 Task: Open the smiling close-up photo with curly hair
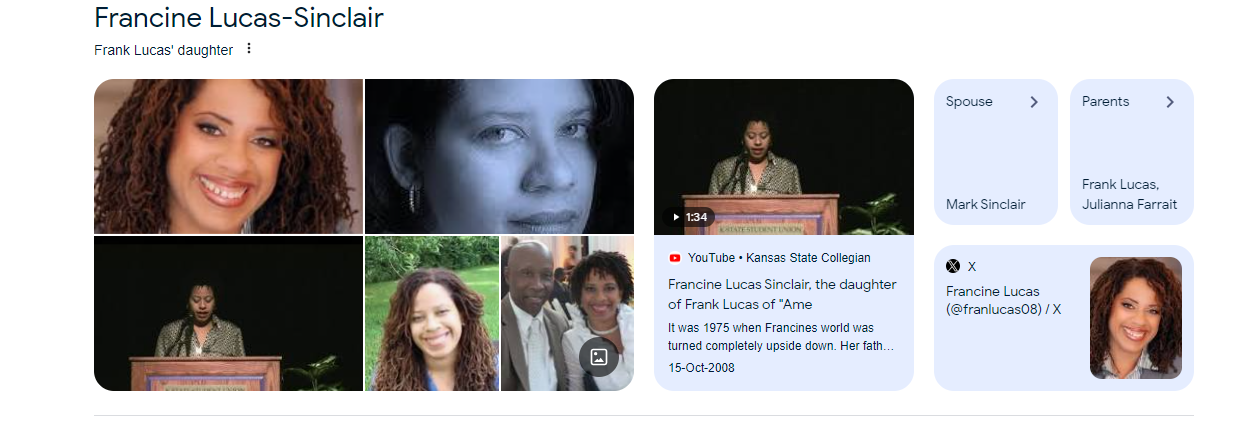click(x=228, y=156)
